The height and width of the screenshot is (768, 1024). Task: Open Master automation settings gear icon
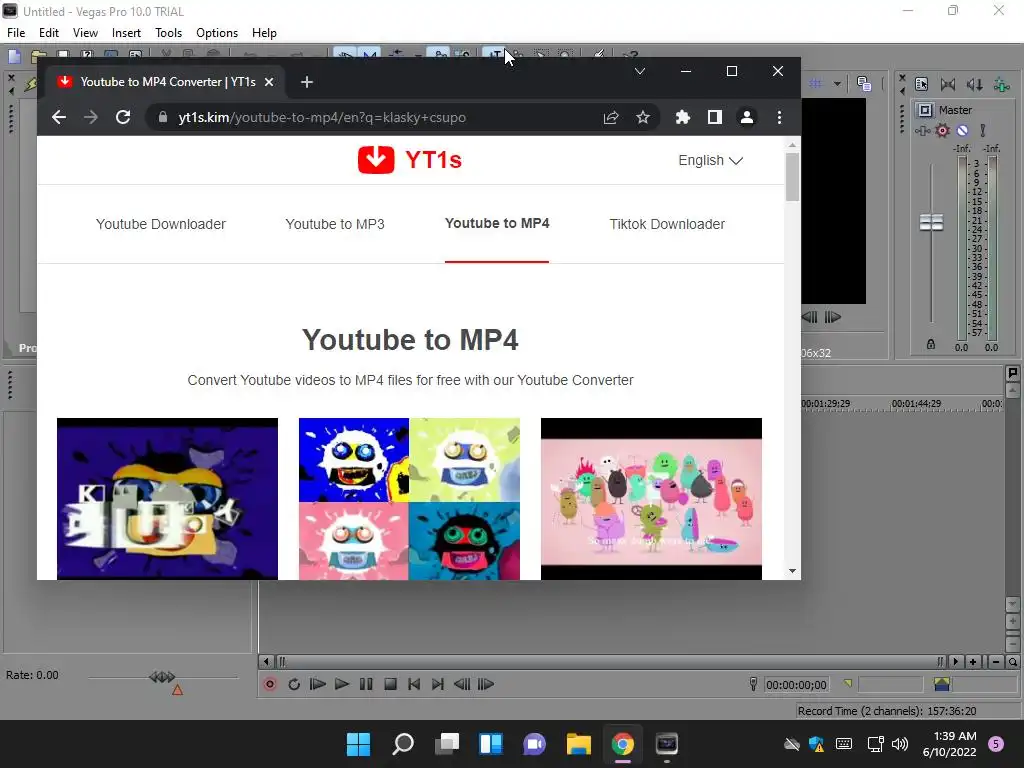point(942,131)
